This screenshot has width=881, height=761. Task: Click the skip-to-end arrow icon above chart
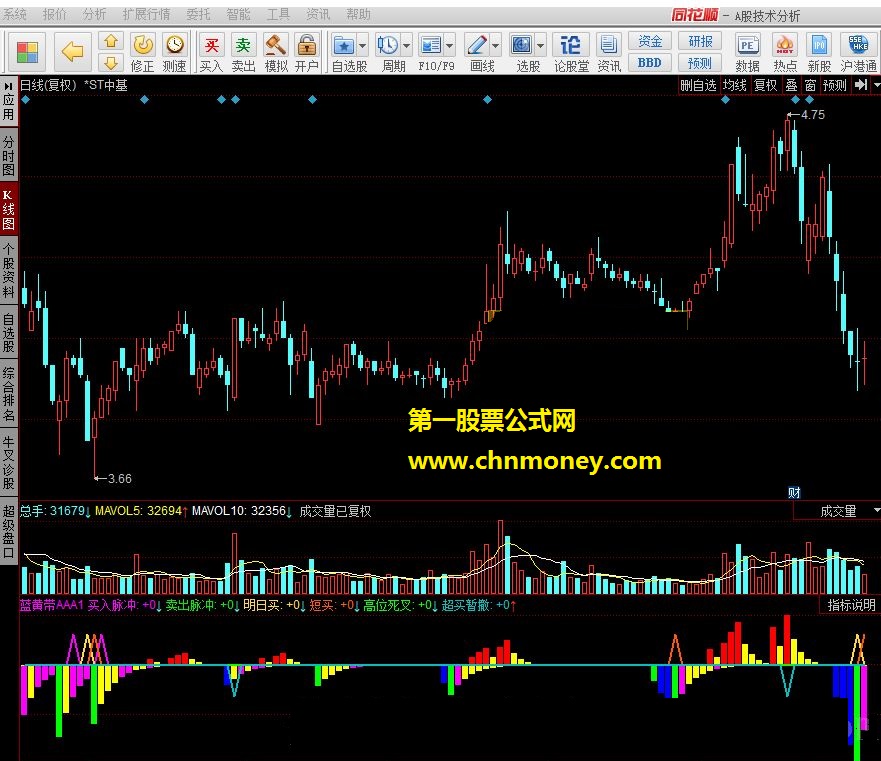click(x=860, y=85)
